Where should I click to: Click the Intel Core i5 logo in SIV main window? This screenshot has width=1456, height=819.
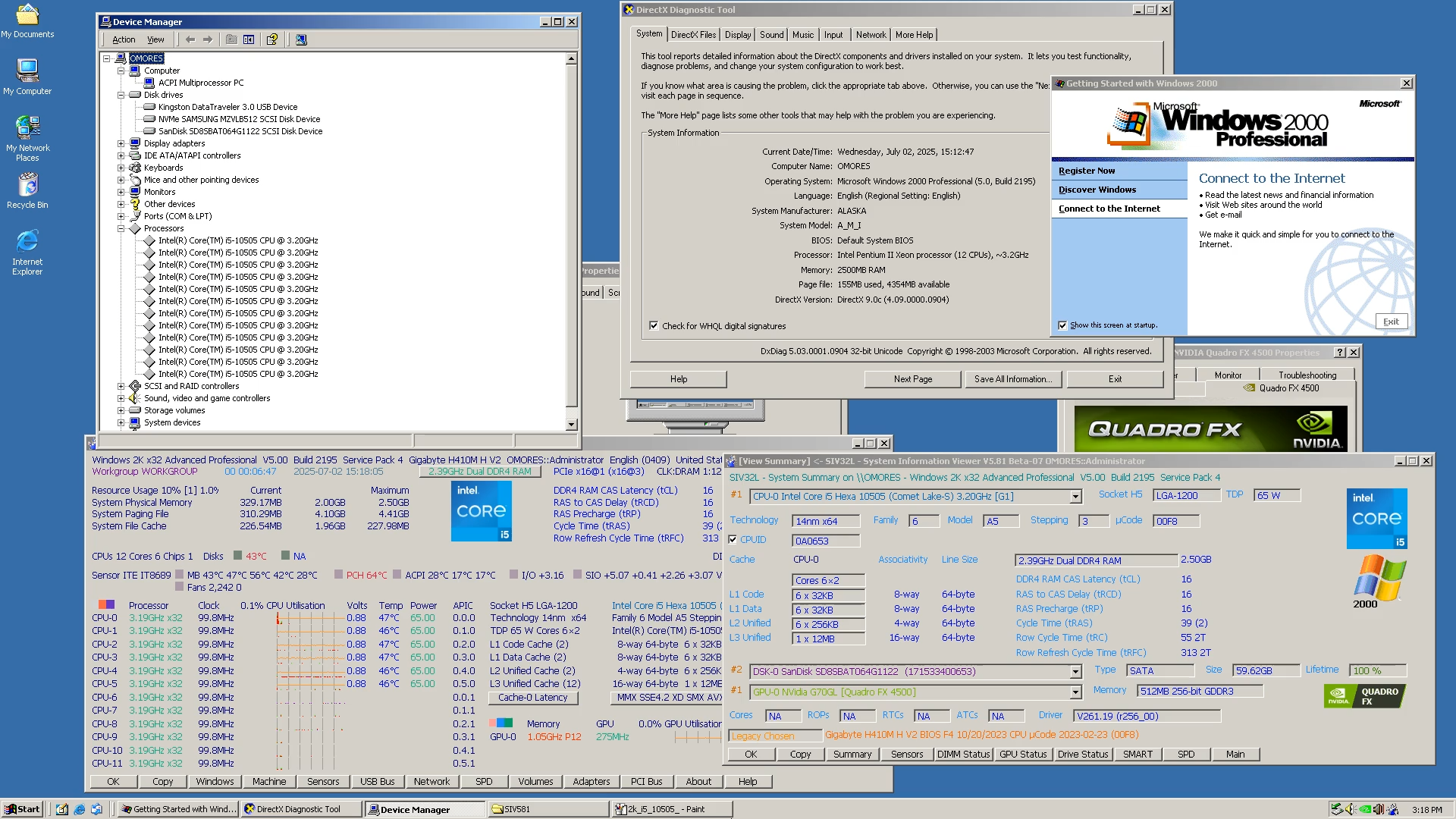point(482,511)
